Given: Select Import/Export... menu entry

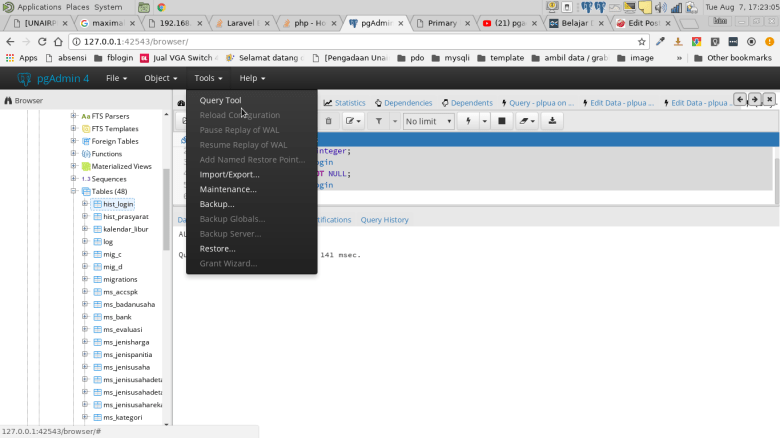Looking at the screenshot, I should (x=229, y=174).
